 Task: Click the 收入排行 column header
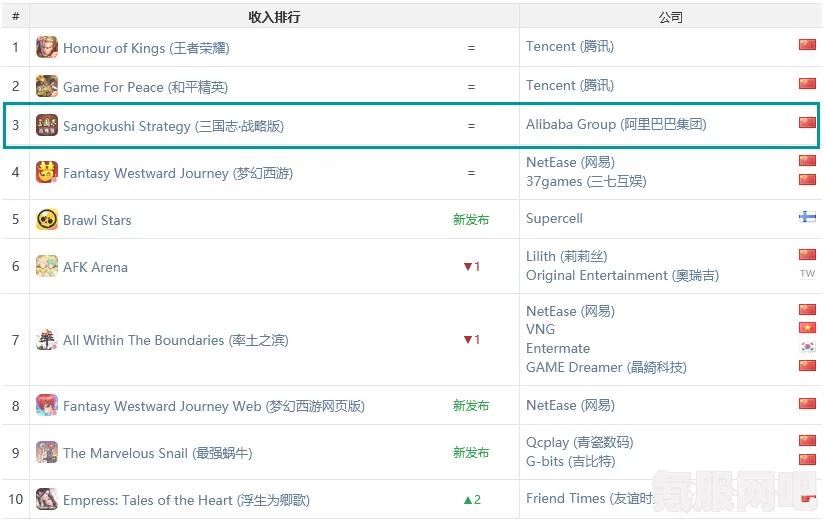274,17
